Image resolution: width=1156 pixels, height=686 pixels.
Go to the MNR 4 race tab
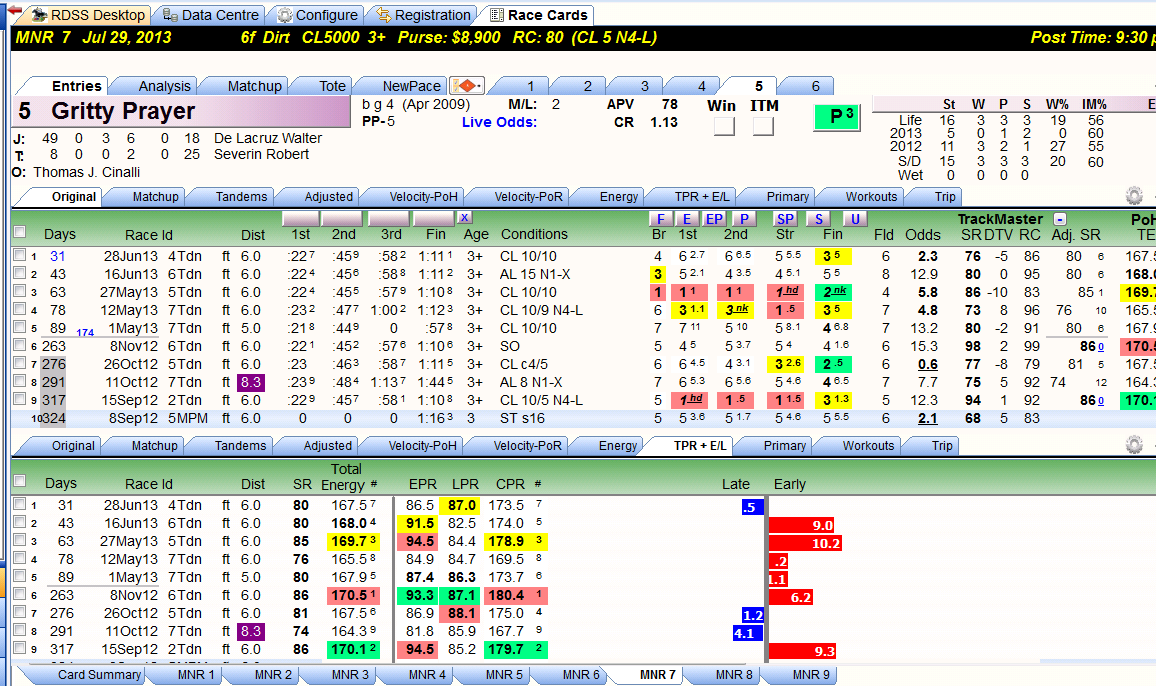(427, 674)
